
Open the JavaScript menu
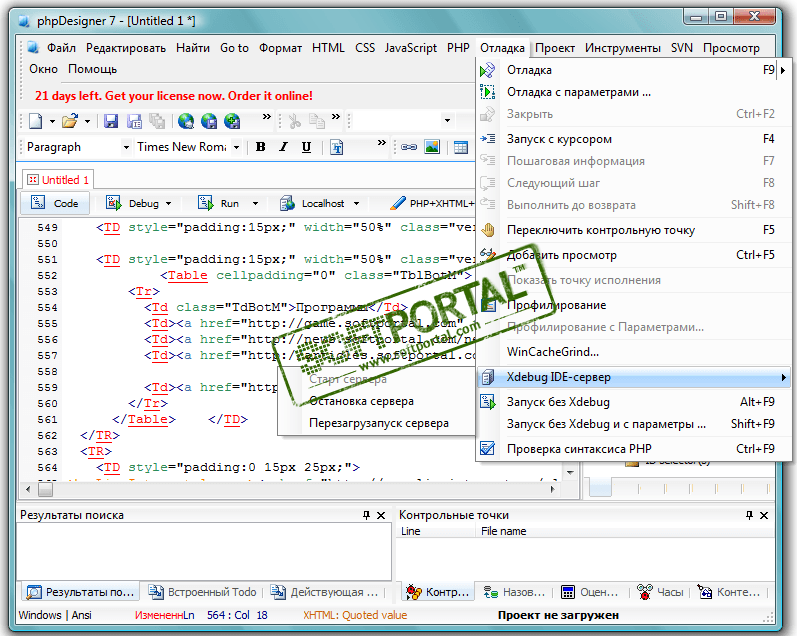pos(411,48)
